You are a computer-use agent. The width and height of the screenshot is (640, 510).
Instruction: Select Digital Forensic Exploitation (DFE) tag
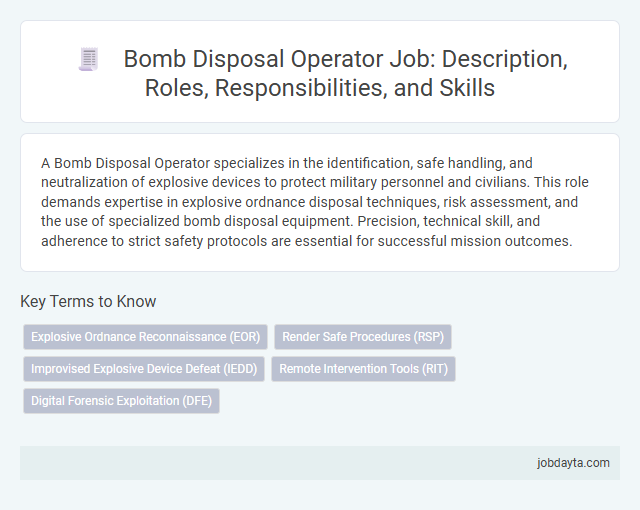point(121,401)
